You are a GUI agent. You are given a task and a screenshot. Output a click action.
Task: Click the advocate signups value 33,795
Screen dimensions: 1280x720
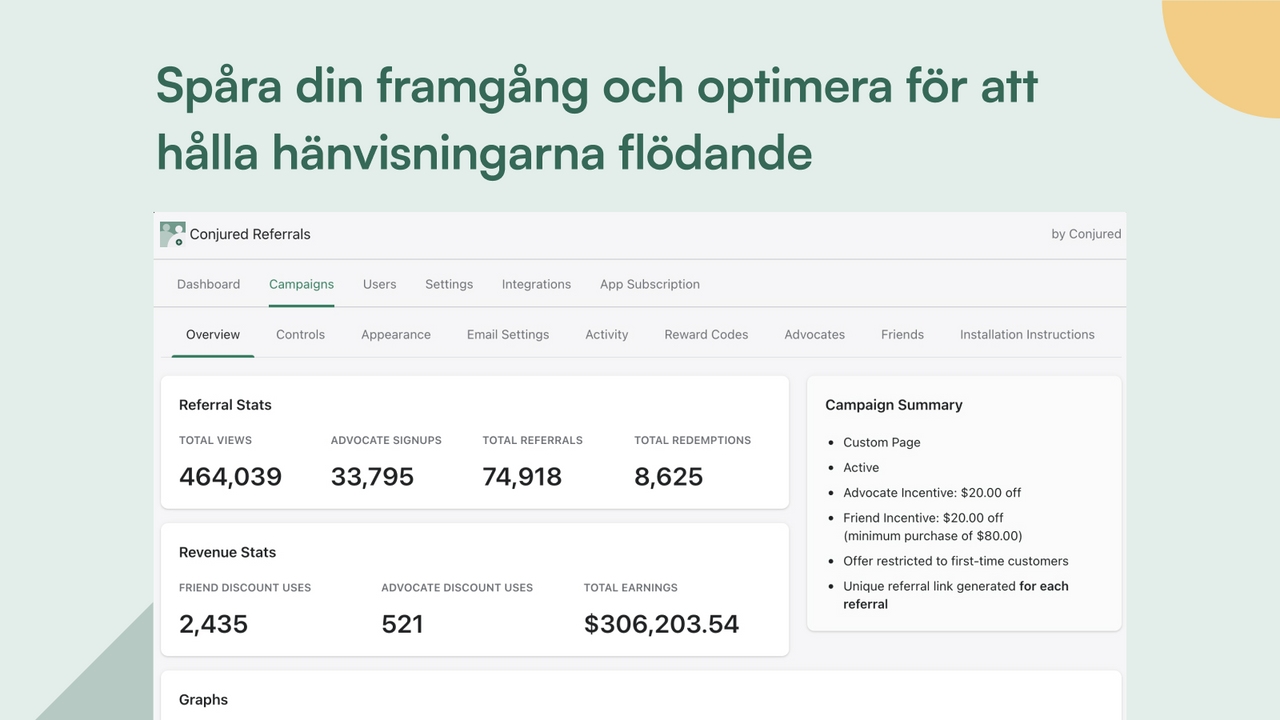(372, 477)
